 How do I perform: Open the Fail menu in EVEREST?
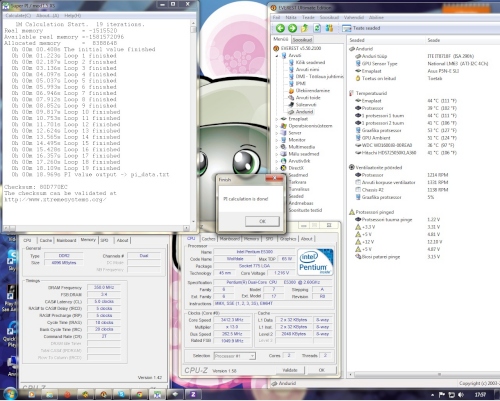[276, 17]
